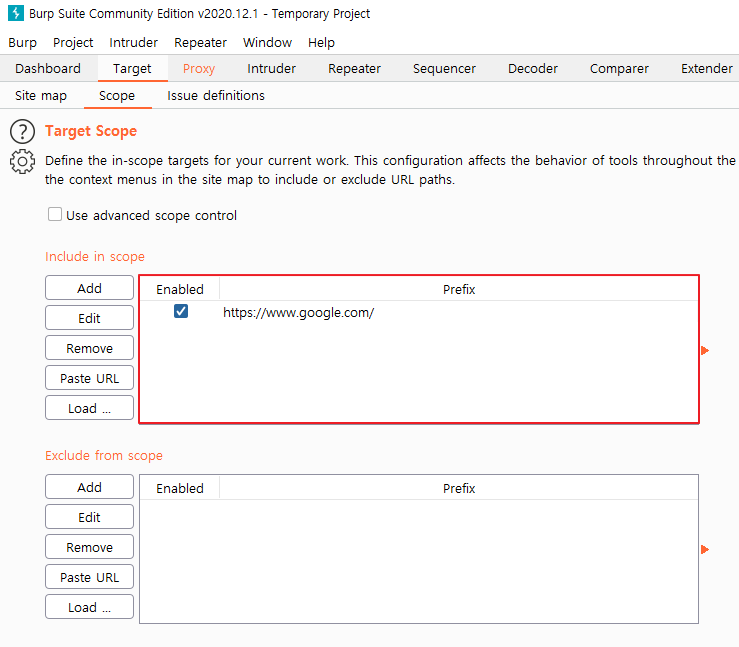Click Load ... under Exclude from scope
Screen dimensions: 739x647
90,607
